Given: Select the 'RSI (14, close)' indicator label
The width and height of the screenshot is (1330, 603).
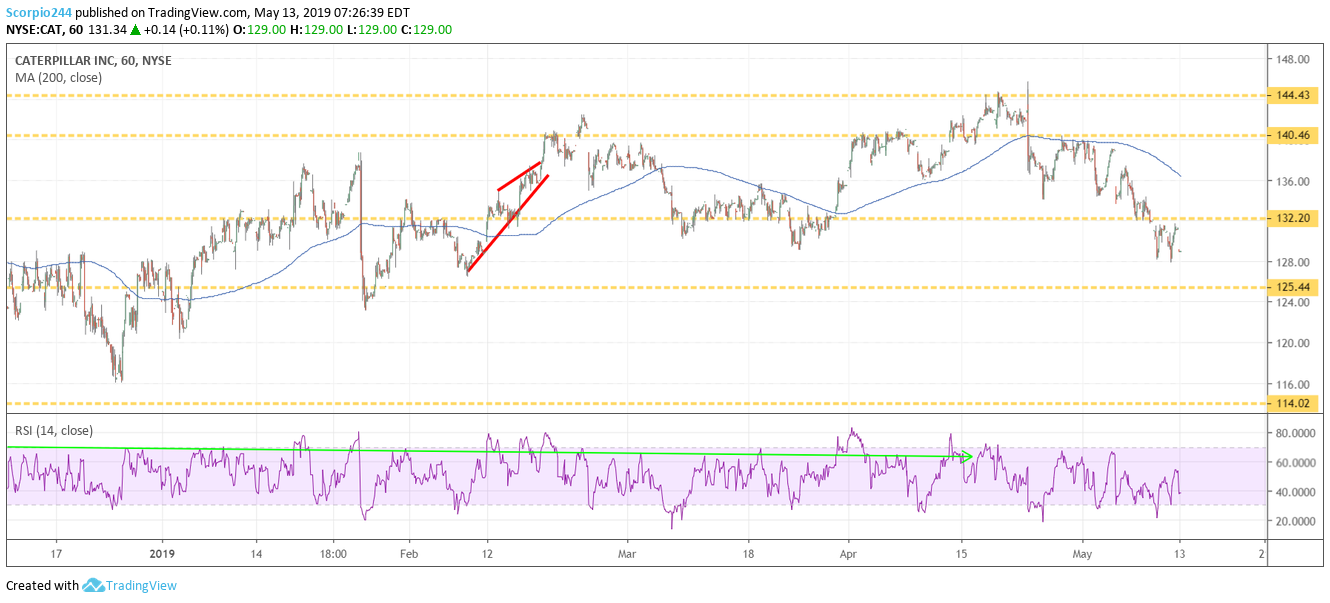Looking at the screenshot, I should click(54, 431).
